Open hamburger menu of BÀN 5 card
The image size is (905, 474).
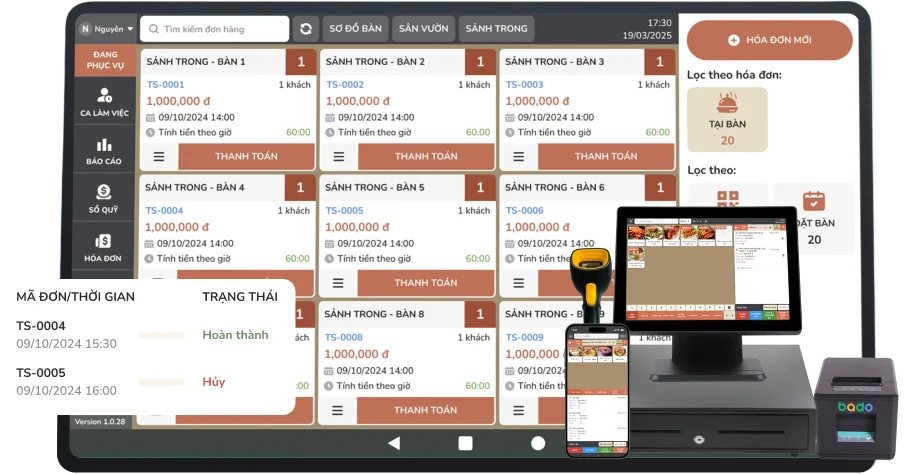tap(338, 283)
